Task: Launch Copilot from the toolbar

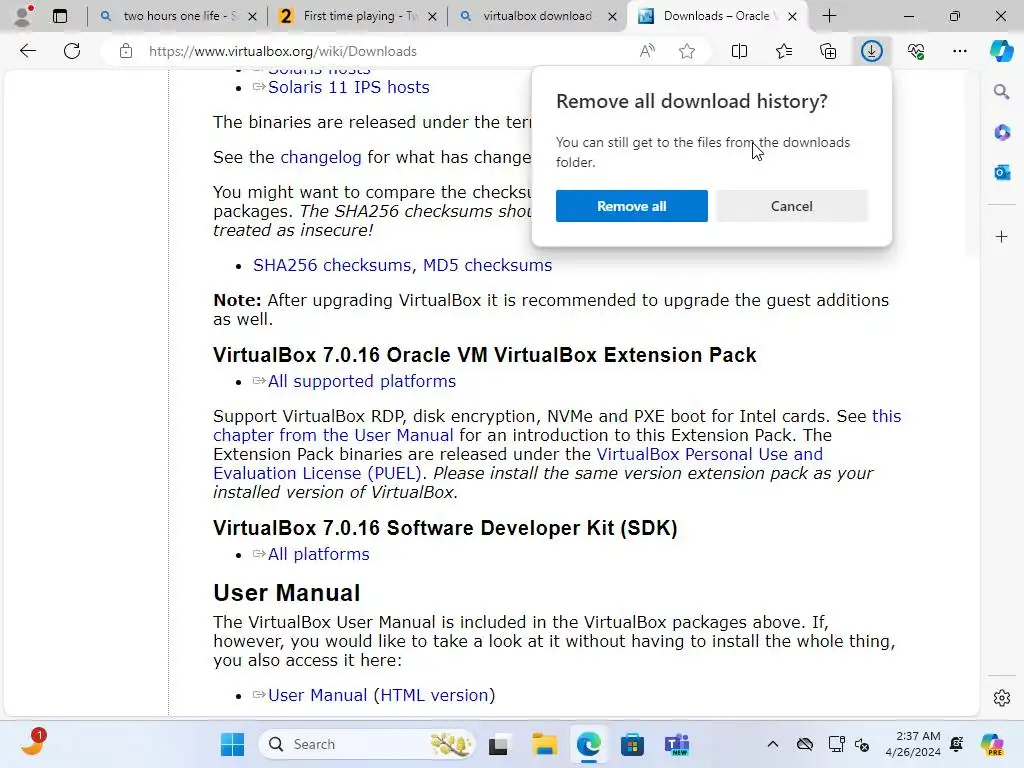Action: pyautogui.click(x=1001, y=51)
